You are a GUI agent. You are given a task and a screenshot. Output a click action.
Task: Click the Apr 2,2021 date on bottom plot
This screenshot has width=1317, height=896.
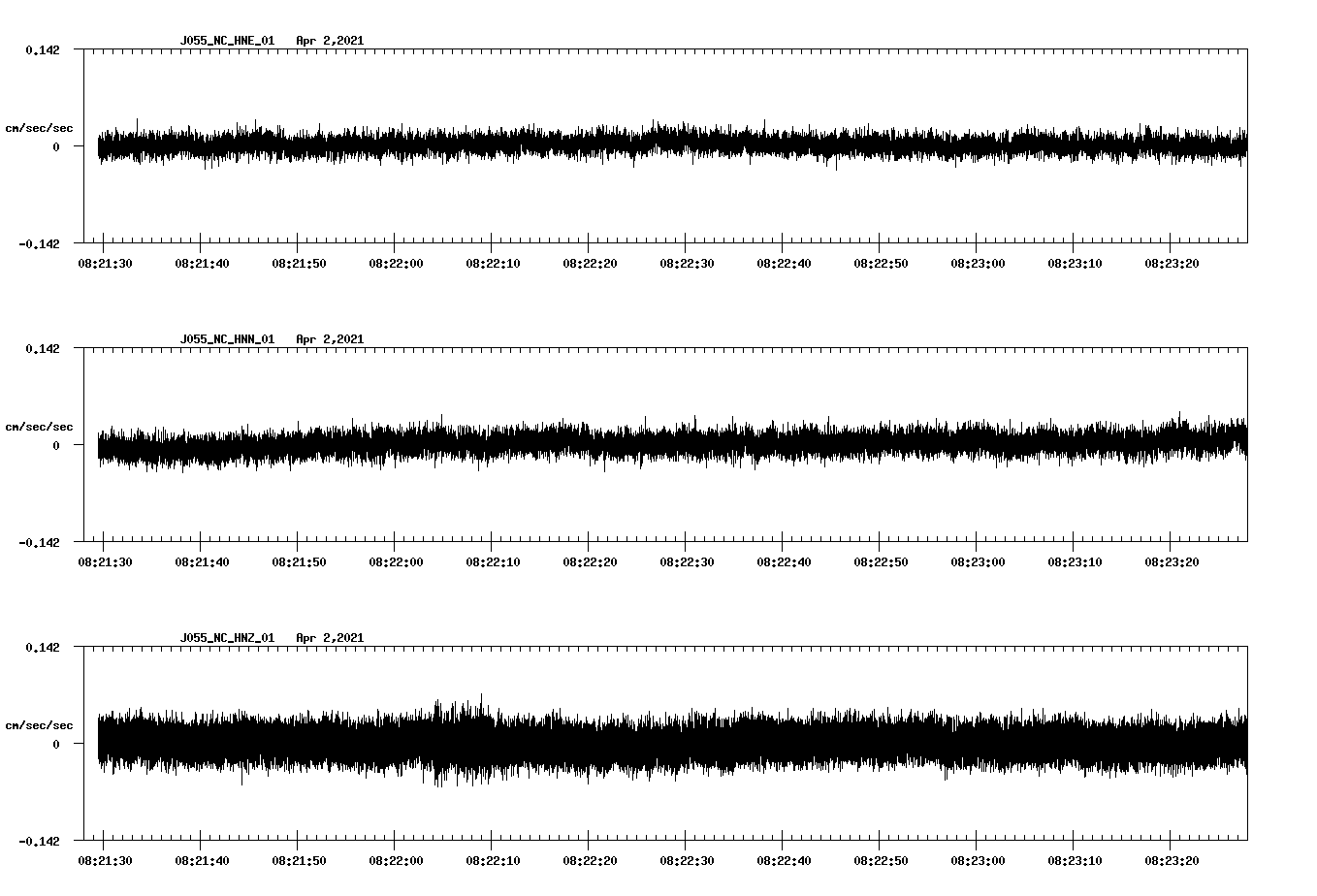(331, 637)
